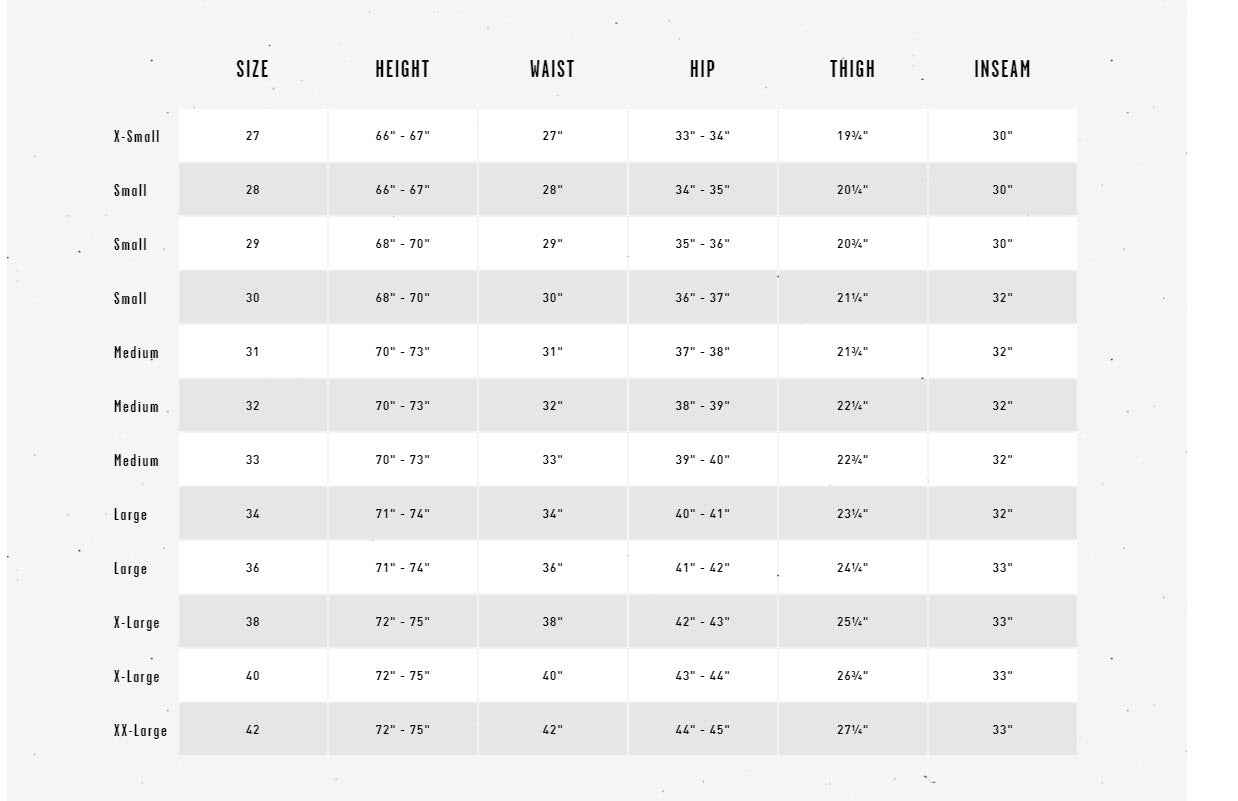Click the SIZE column header
Viewport: 1238px width, 801px height.
click(x=252, y=69)
